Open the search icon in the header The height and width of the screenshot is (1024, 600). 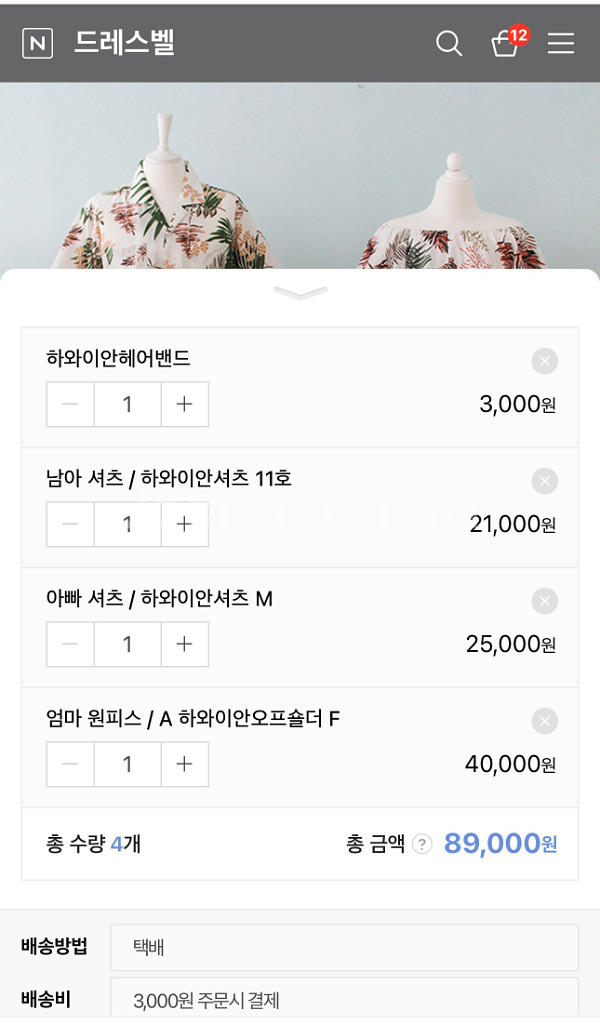tap(447, 43)
